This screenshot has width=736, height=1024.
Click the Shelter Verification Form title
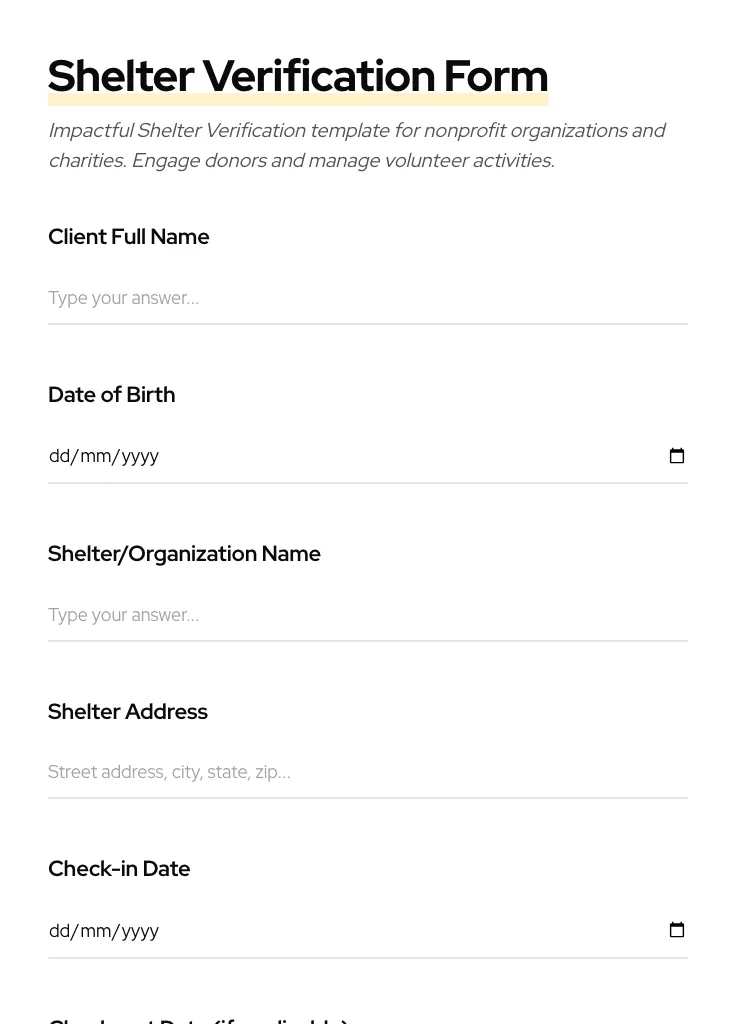point(298,75)
